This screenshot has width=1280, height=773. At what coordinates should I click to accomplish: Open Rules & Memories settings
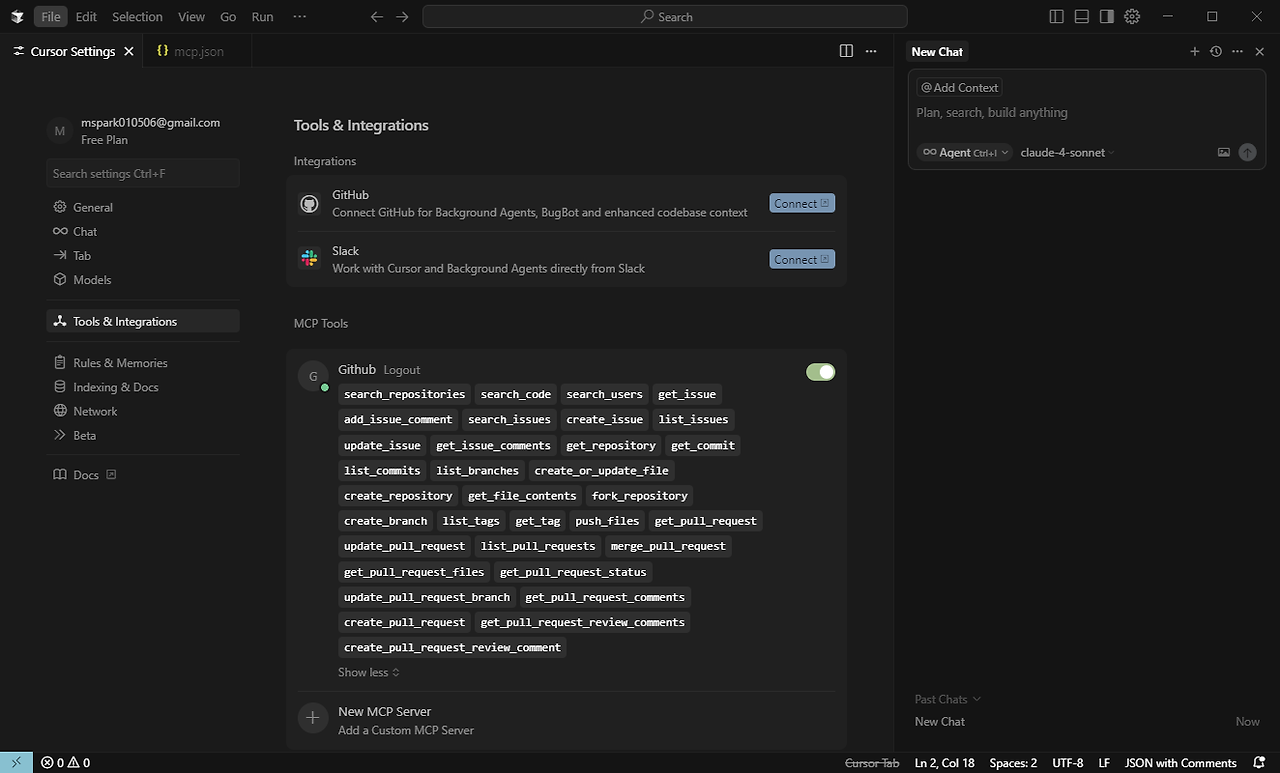pos(142,363)
